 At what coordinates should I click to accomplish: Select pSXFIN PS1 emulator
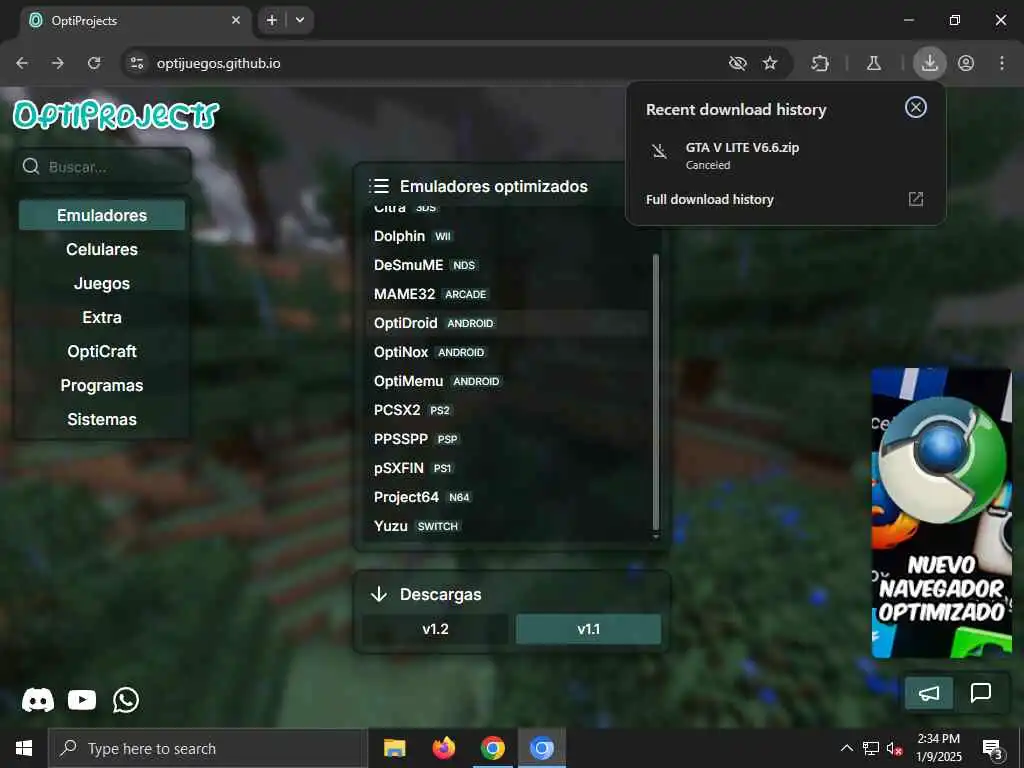pos(507,468)
